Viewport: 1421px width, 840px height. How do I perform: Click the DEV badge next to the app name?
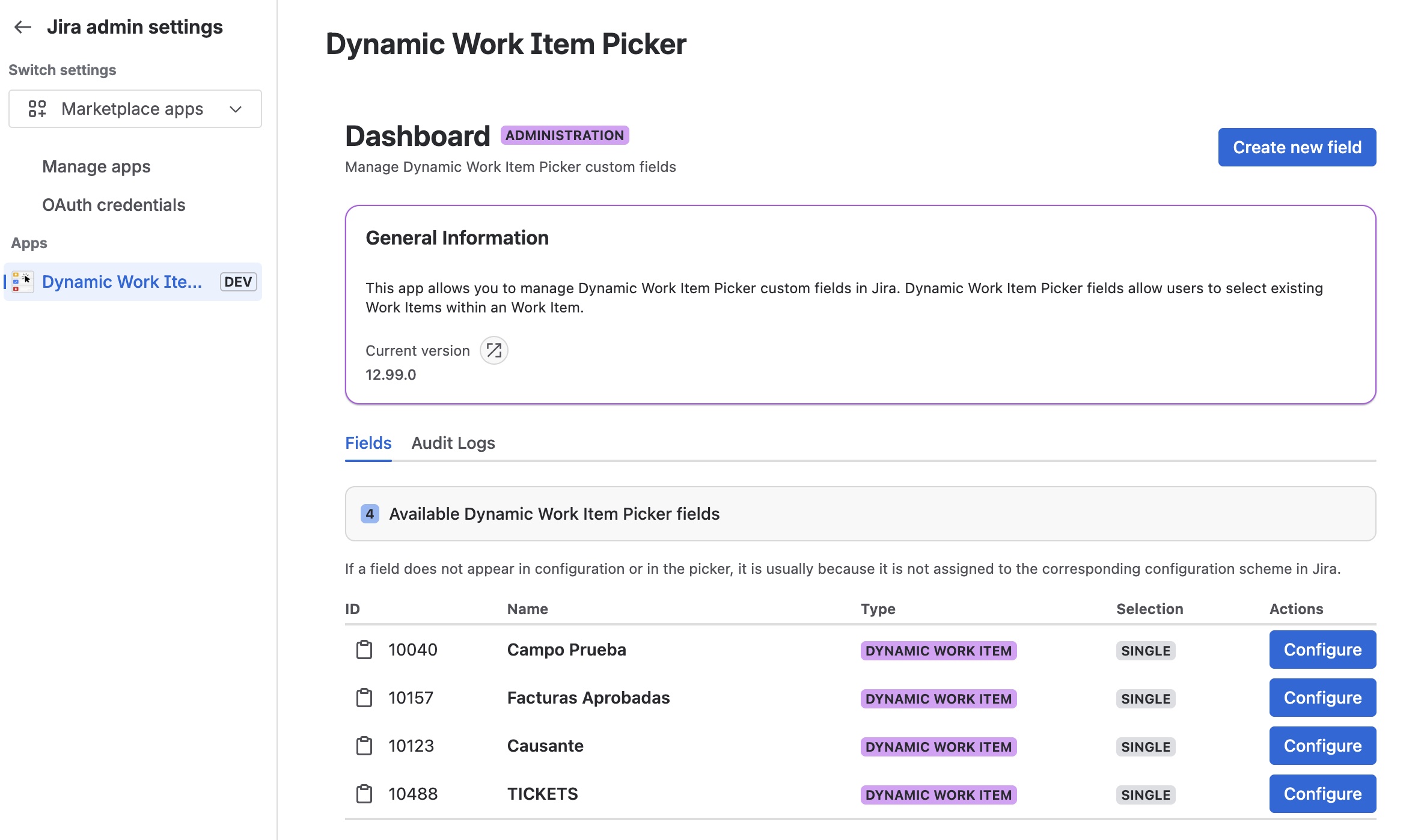point(238,282)
